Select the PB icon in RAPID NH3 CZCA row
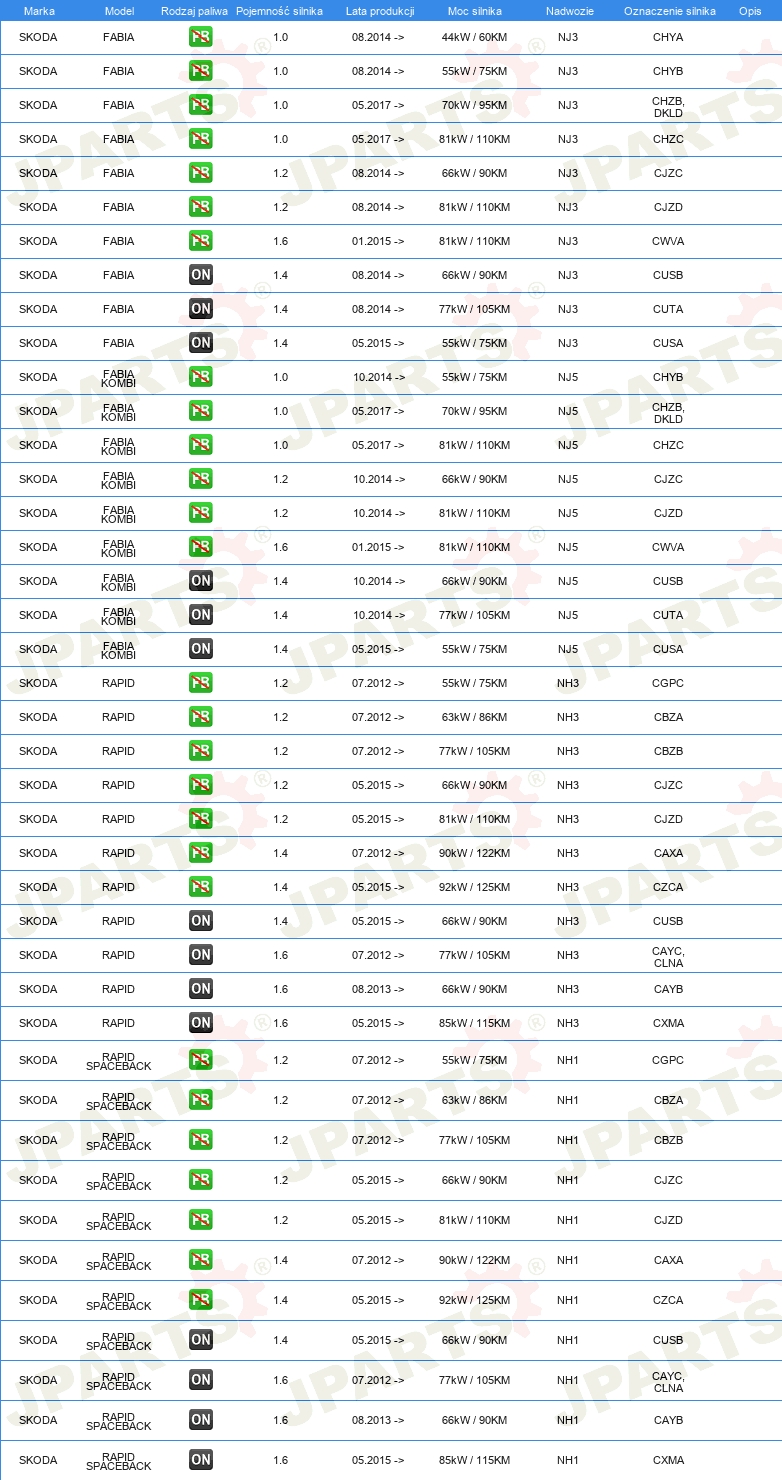Image resolution: width=782 pixels, height=1480 pixels. pos(201,887)
